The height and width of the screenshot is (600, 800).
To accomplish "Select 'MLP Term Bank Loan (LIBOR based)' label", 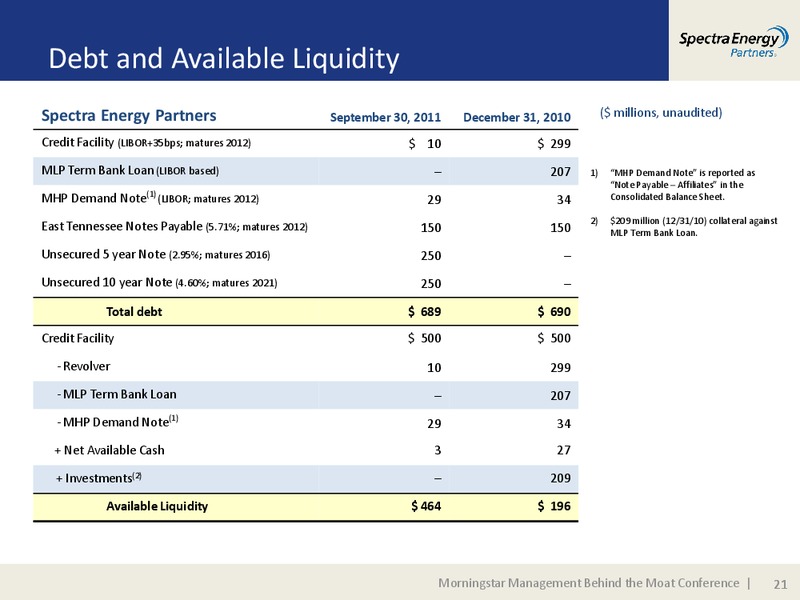I will click(x=130, y=171).
